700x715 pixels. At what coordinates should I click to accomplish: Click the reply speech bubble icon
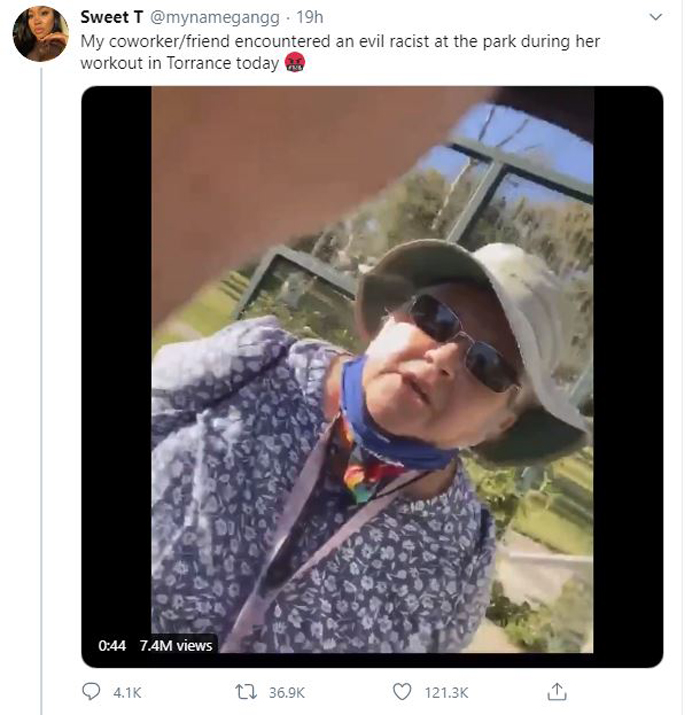click(91, 691)
